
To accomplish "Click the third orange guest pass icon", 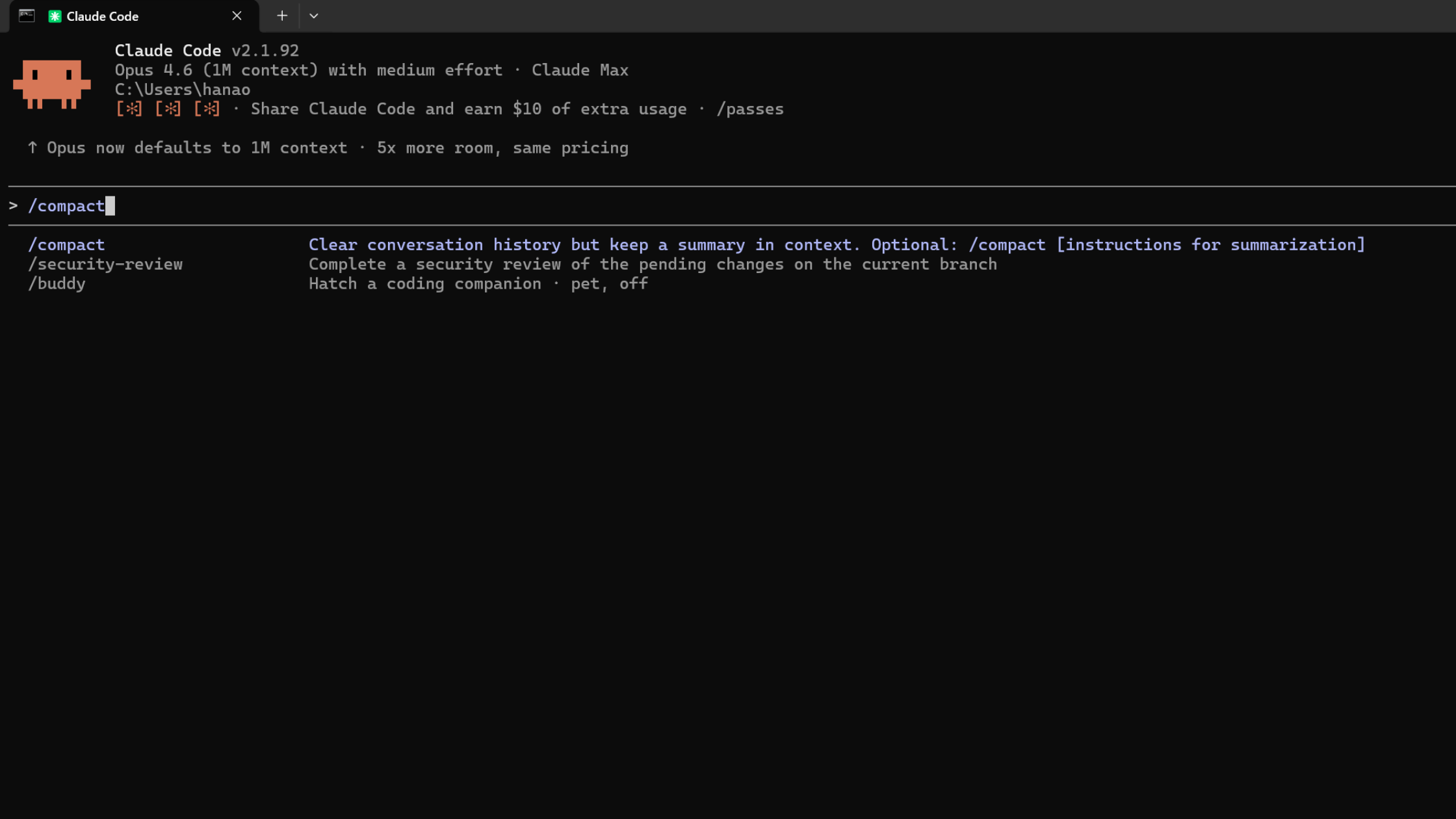I will click(207, 109).
